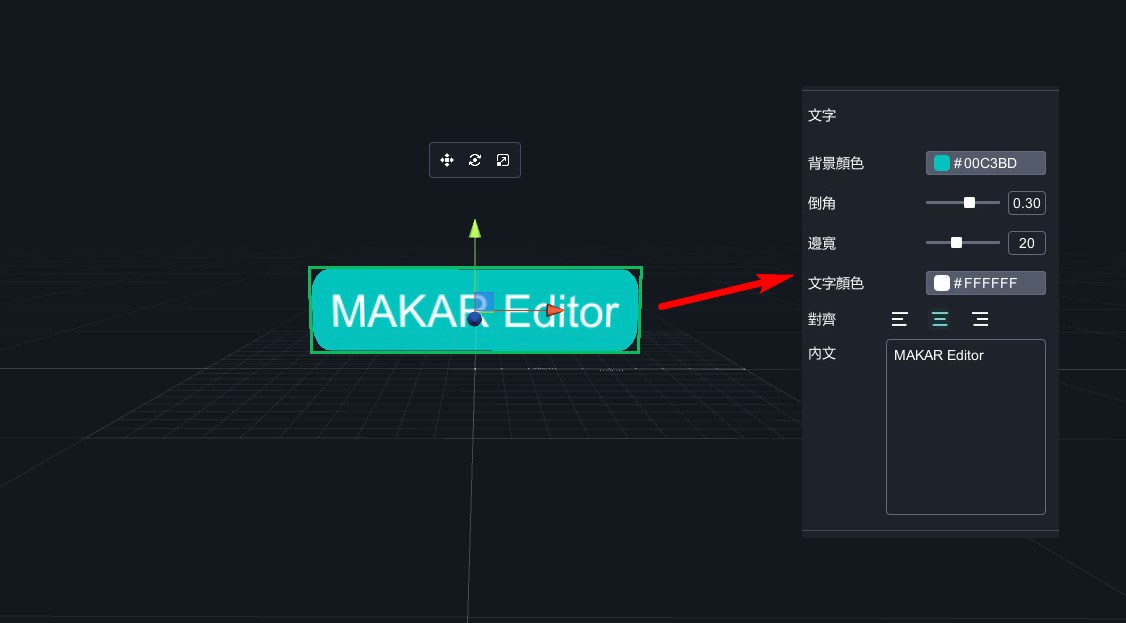1126x623 pixels.
Task: Click the 邊寬 border width slider handle
Action: [956, 243]
